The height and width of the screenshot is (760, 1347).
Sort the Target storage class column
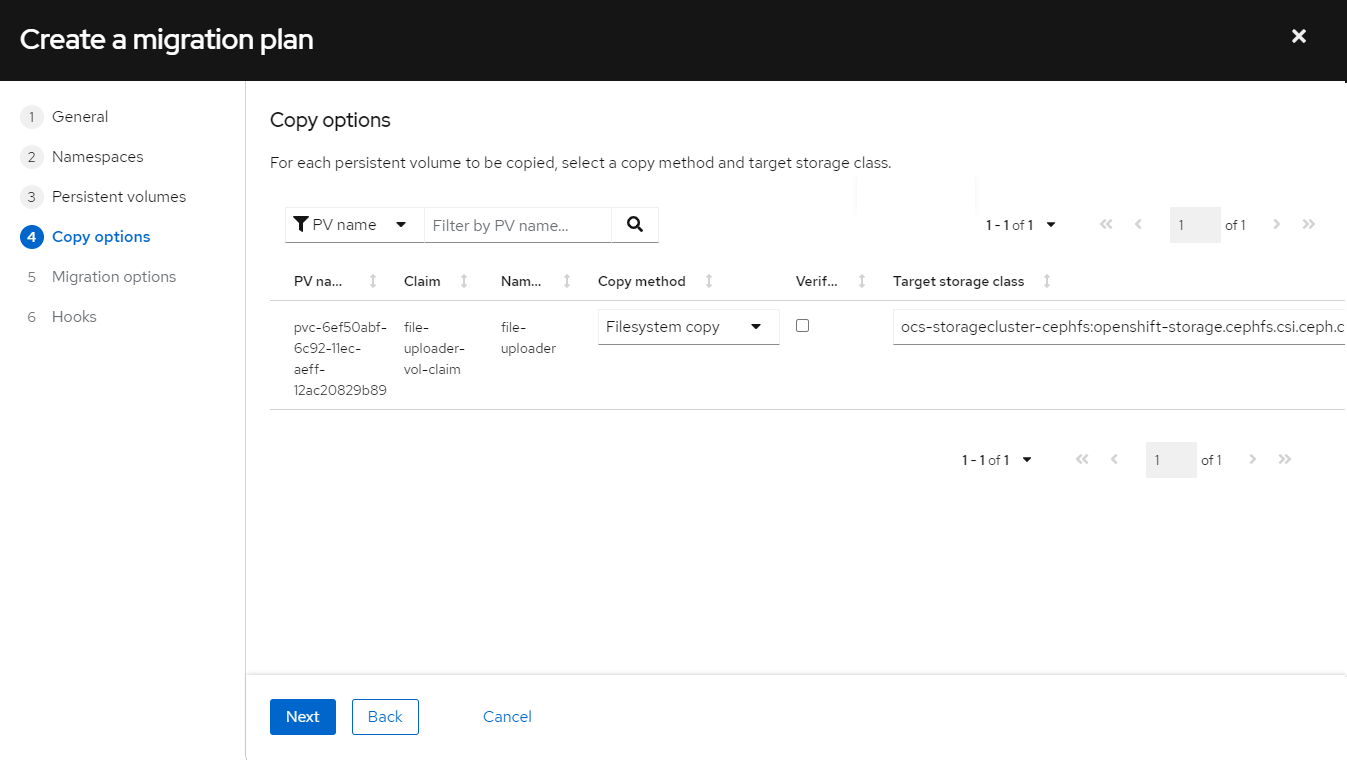pyautogui.click(x=1046, y=281)
